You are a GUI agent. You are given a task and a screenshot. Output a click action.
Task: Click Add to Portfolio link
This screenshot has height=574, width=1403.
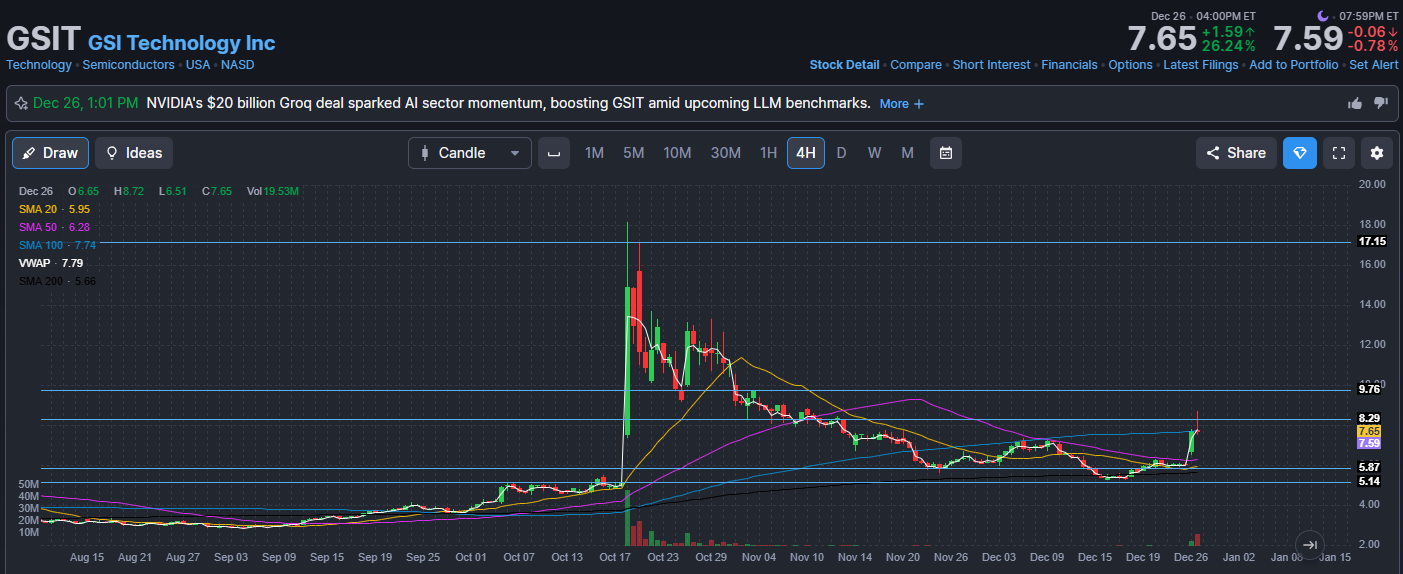(x=1293, y=65)
